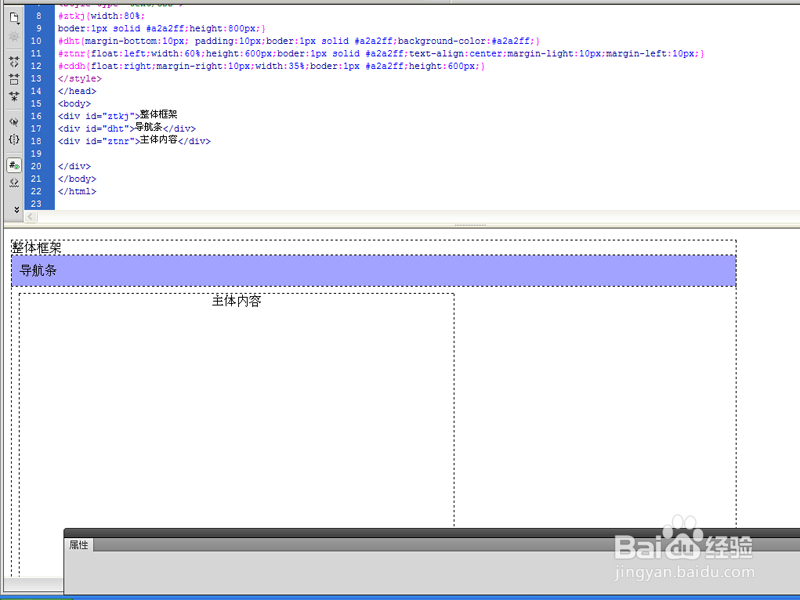The width and height of the screenshot is (800, 600).
Task: Click the div id="ztkj" code line
Action: point(117,115)
